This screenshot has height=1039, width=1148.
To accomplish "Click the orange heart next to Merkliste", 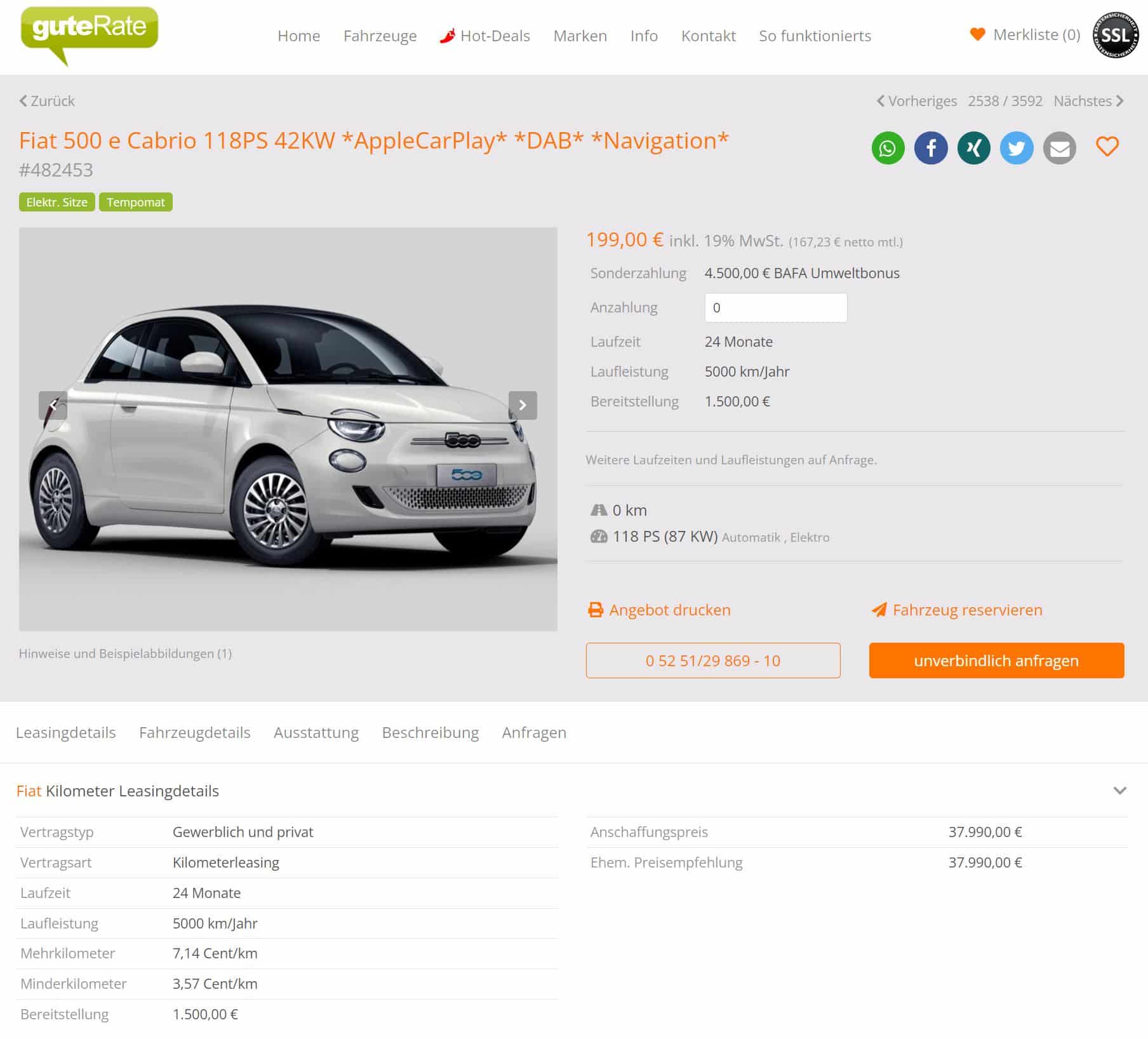I will pyautogui.click(x=978, y=34).
